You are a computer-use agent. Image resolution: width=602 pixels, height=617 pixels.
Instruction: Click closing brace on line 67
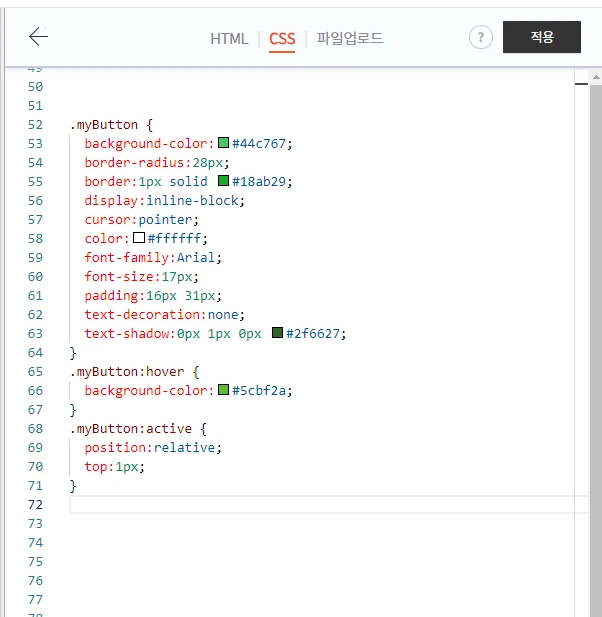[x=73, y=410]
